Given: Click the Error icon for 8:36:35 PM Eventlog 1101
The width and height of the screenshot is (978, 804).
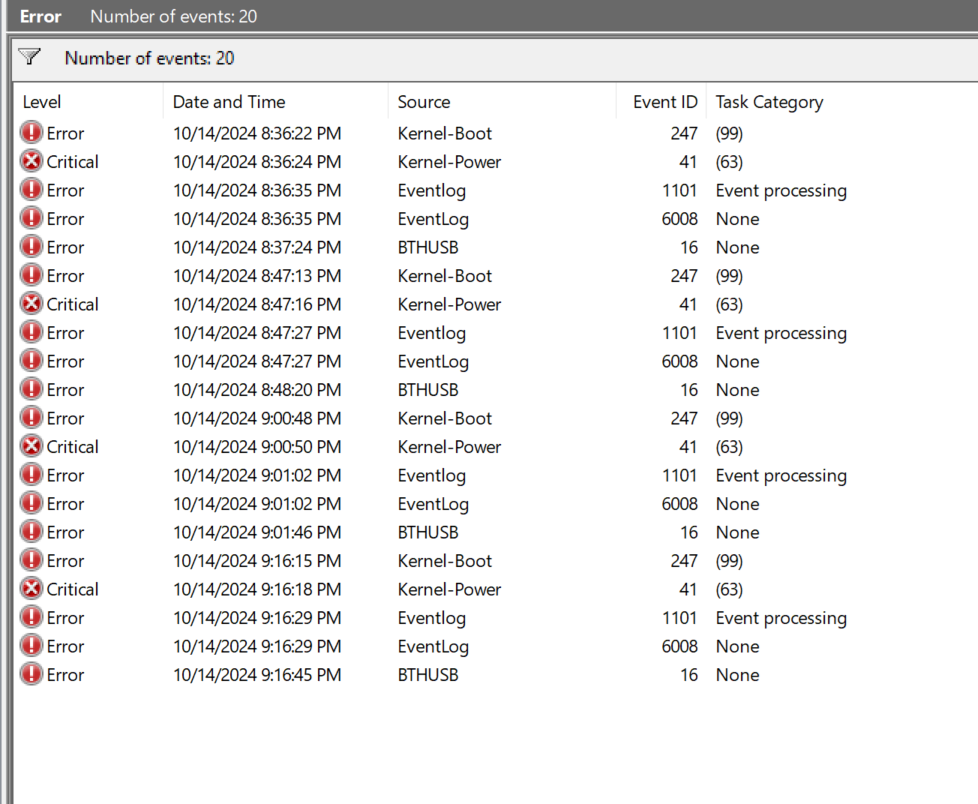Looking at the screenshot, I should point(31,190).
